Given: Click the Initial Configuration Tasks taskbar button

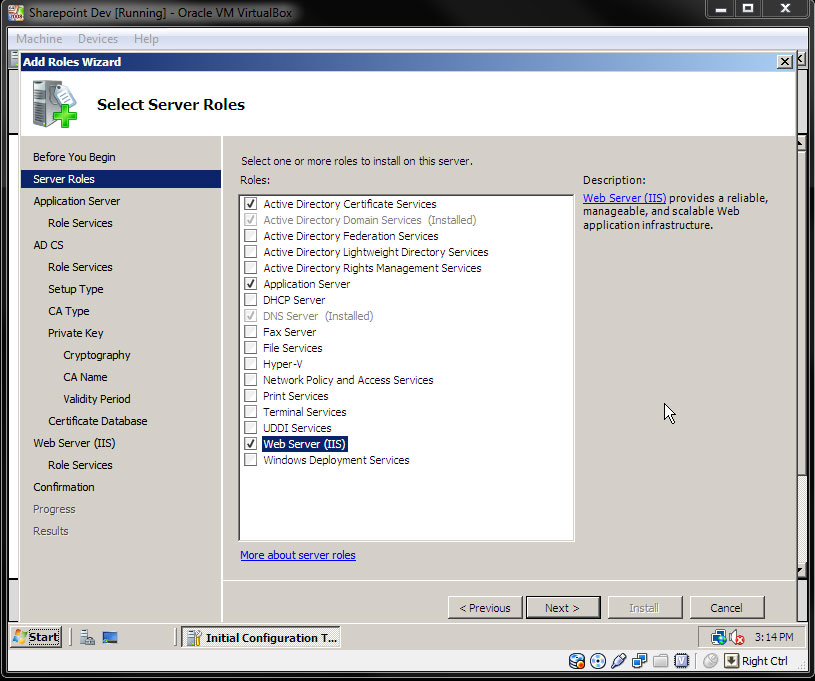Looking at the screenshot, I should pos(261,637).
